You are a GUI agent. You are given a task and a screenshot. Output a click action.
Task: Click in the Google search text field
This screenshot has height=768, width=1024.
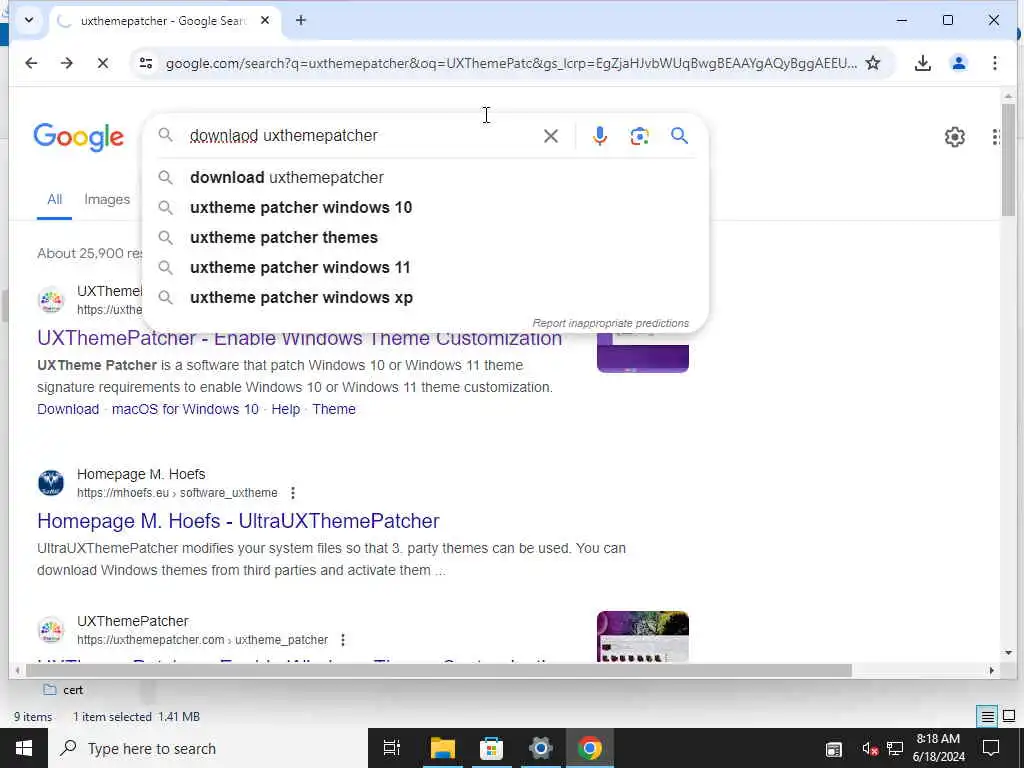[359, 136]
